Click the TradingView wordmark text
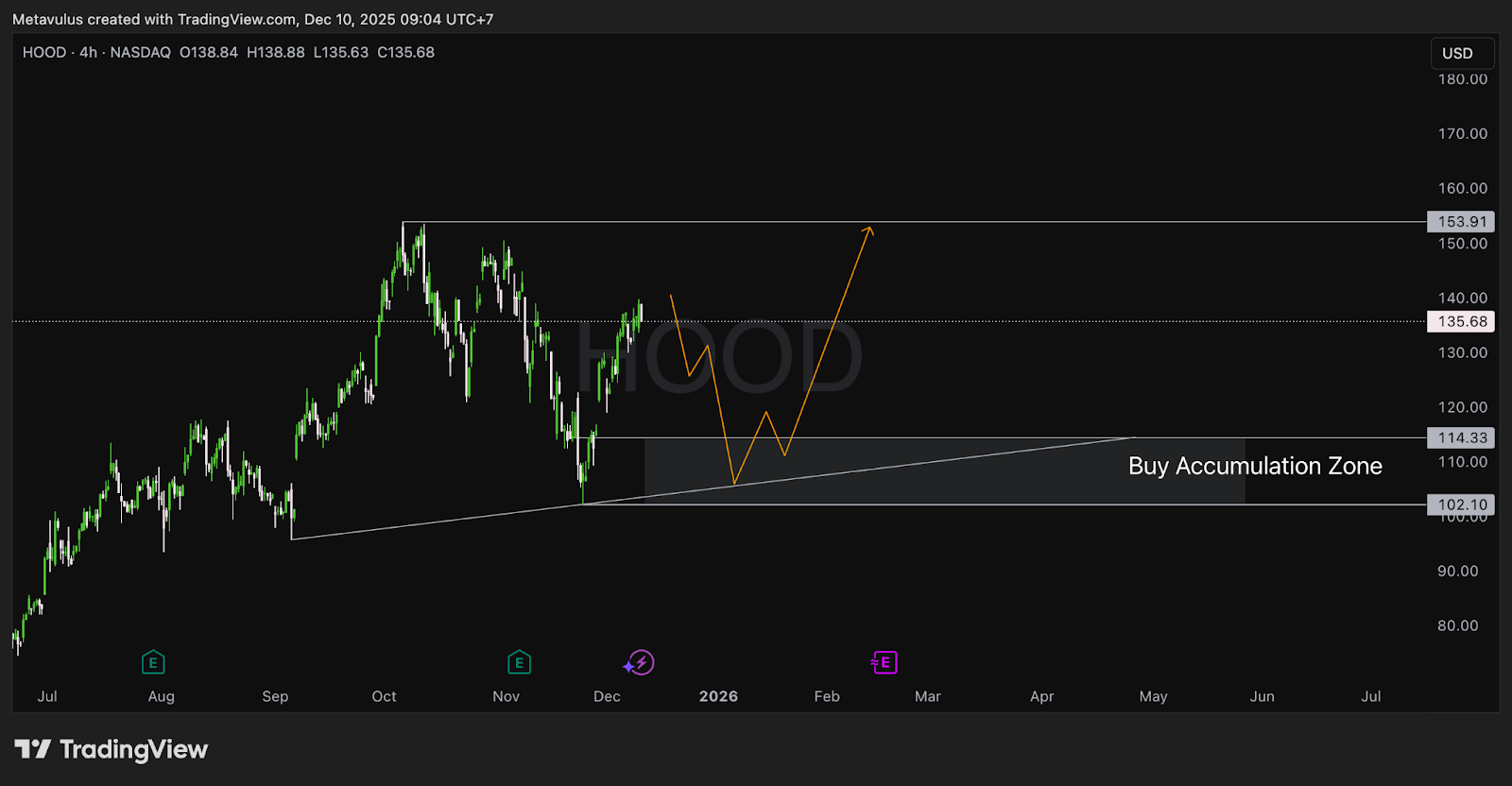The width and height of the screenshot is (1512, 786). (x=133, y=750)
